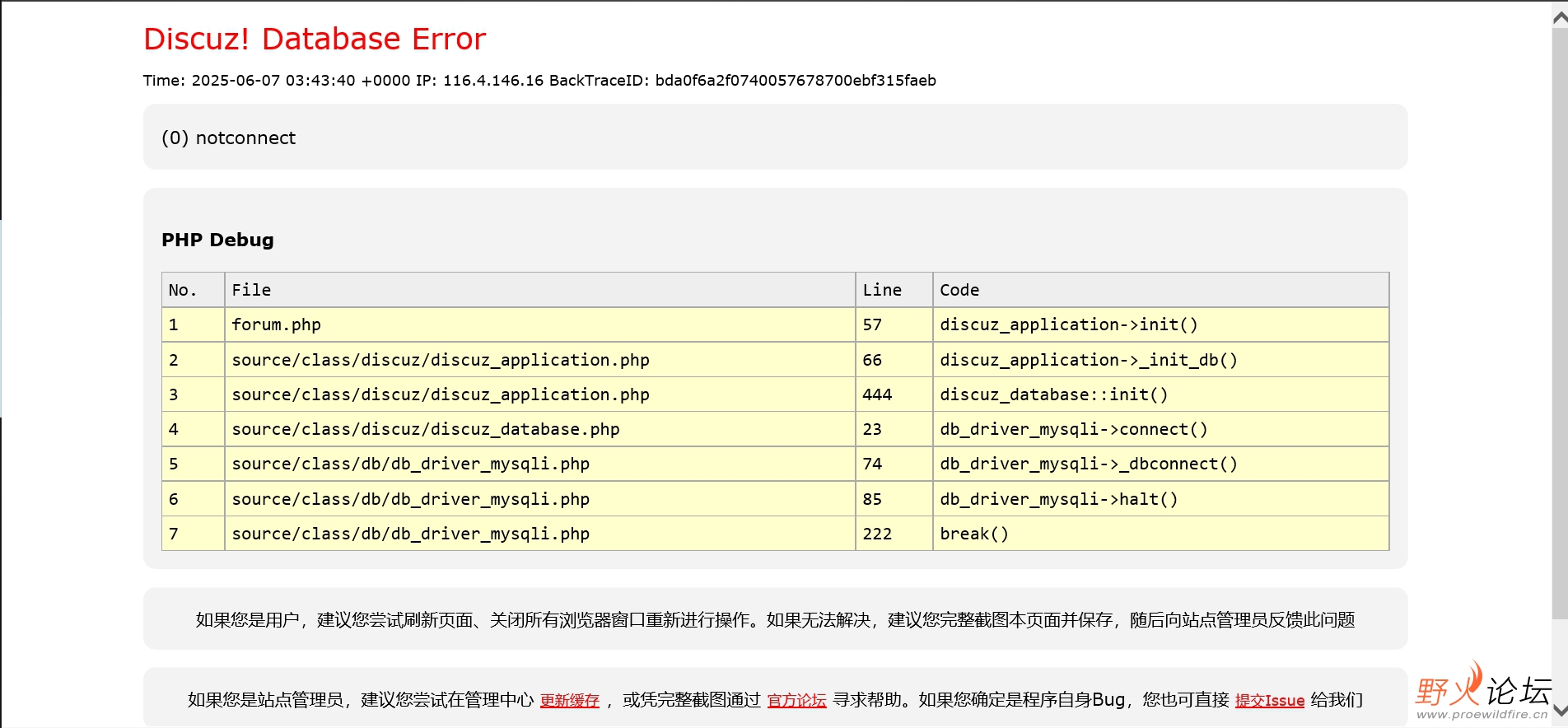Click the 'File' column header
1568x728 pixels.
(x=540, y=290)
